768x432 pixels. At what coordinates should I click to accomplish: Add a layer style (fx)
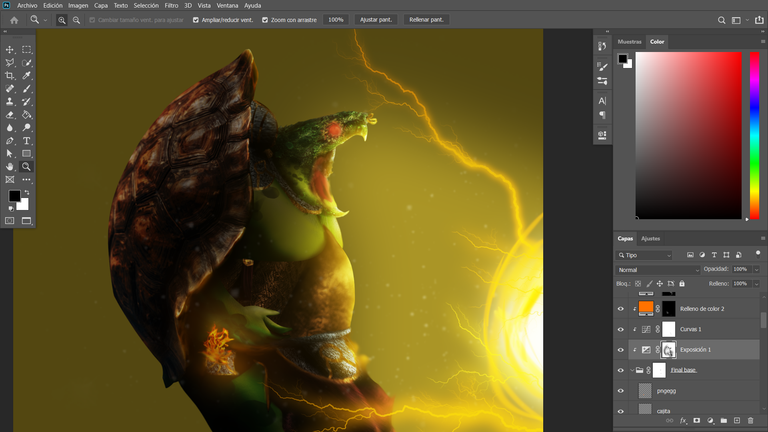click(683, 421)
